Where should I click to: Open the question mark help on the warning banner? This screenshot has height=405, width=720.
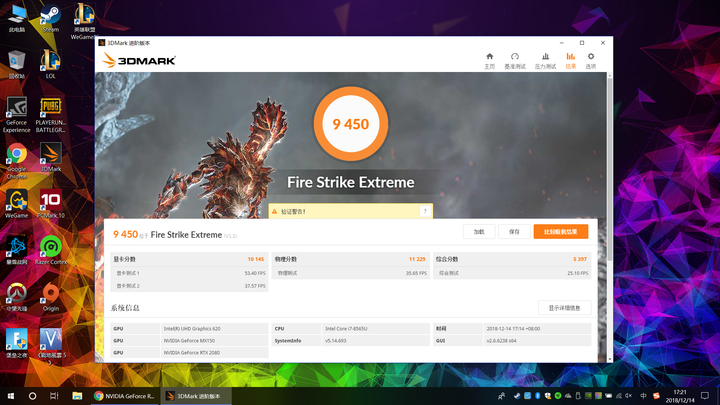pyautogui.click(x=425, y=211)
